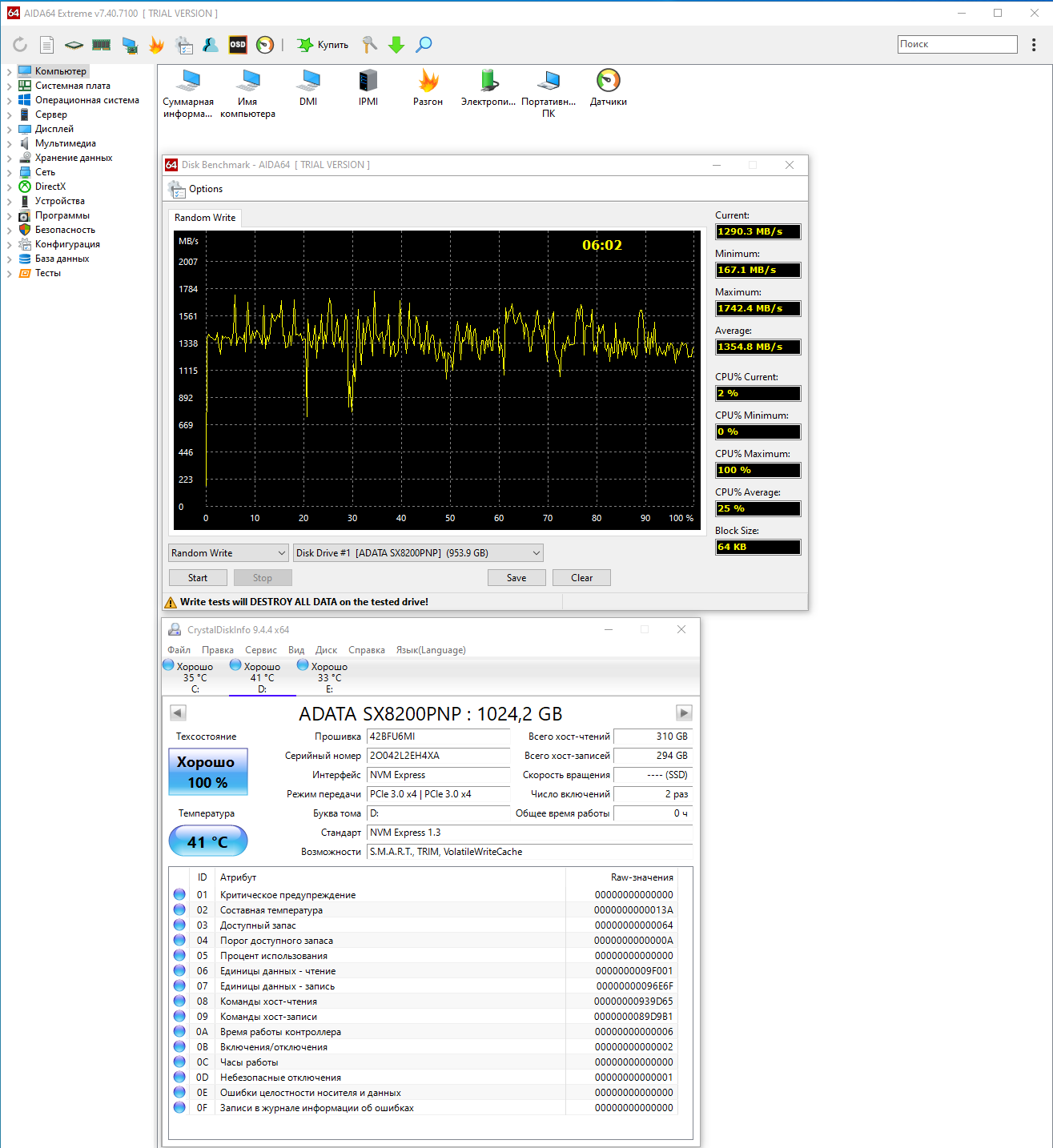Click the flame stability test icon
Screen dimensions: 1053x1148
[x=157, y=45]
